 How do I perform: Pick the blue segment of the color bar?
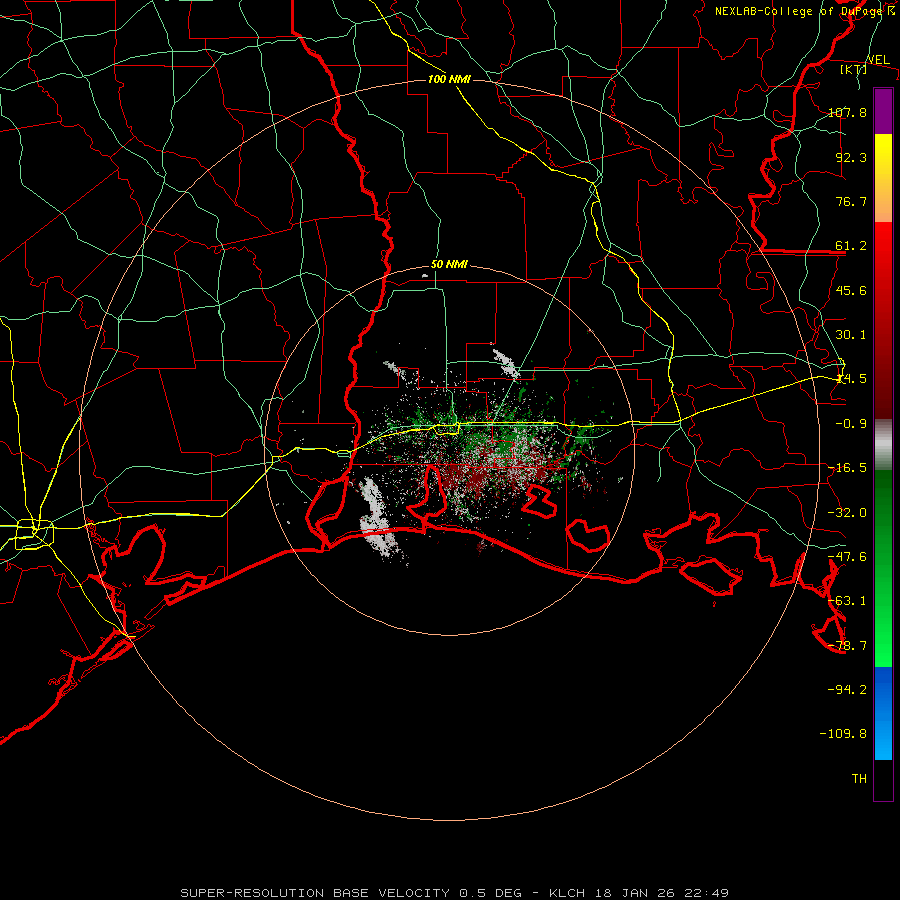[x=883, y=713]
